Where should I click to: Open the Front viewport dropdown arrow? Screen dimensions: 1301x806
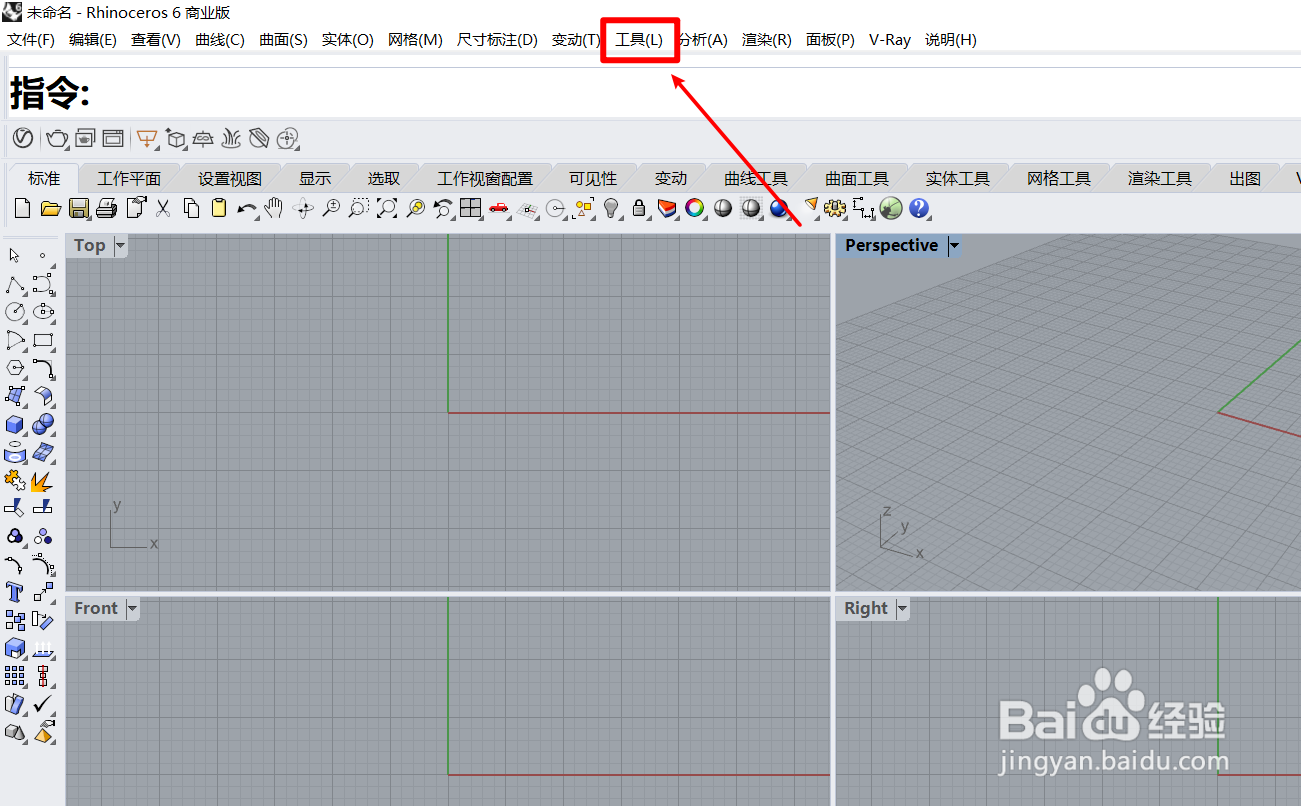[x=132, y=608]
